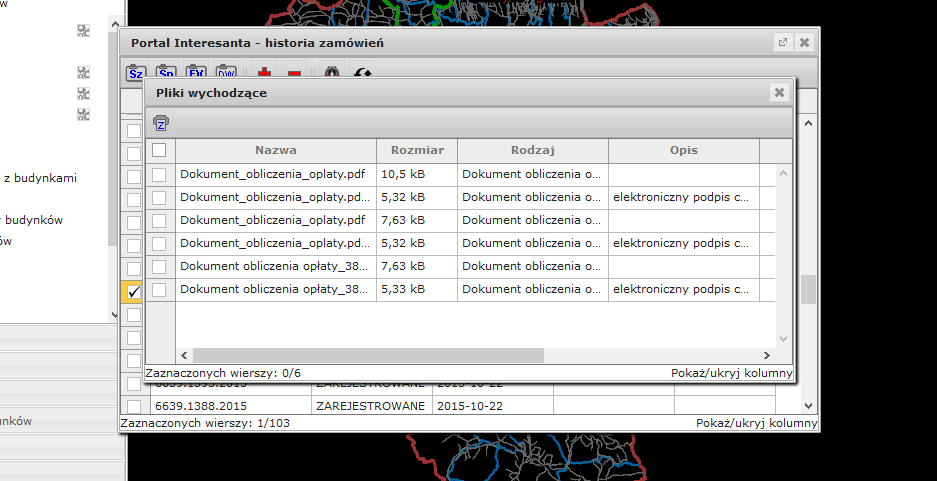Select the elektroniczny podpis description in 5,33 kB row
This screenshot has height=481, width=937.
tap(684, 290)
